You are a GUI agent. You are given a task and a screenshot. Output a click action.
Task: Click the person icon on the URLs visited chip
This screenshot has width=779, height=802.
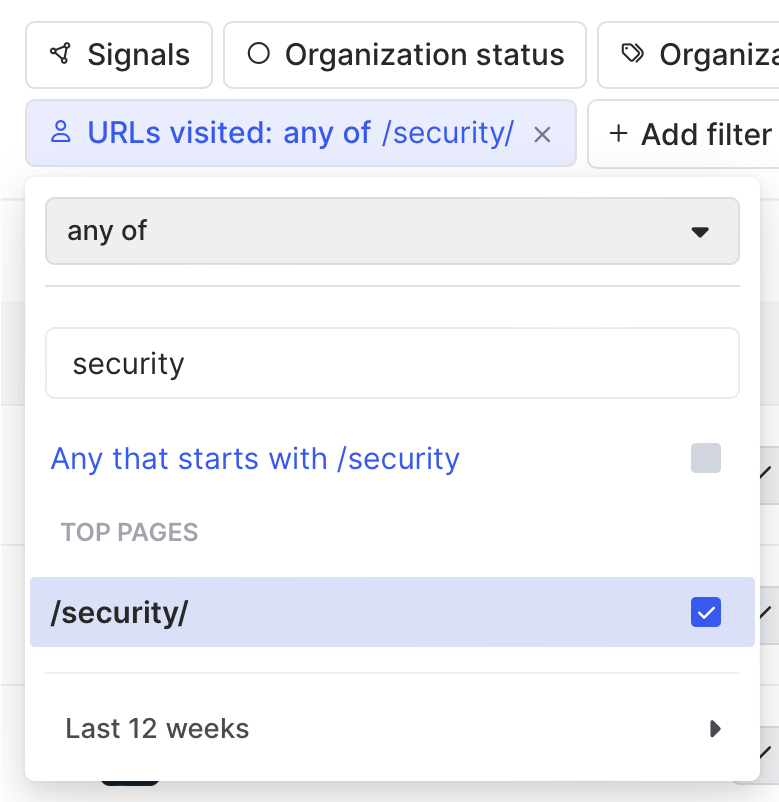(62, 133)
